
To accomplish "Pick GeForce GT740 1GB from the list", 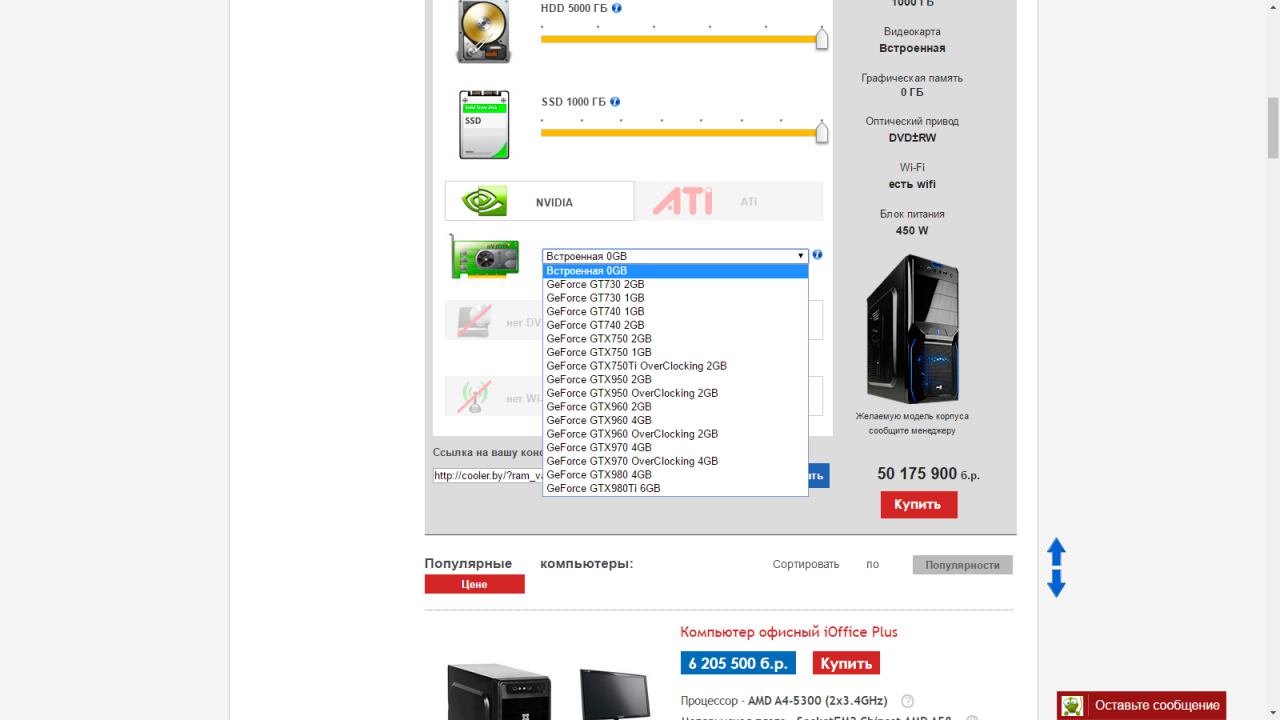I will pos(675,311).
